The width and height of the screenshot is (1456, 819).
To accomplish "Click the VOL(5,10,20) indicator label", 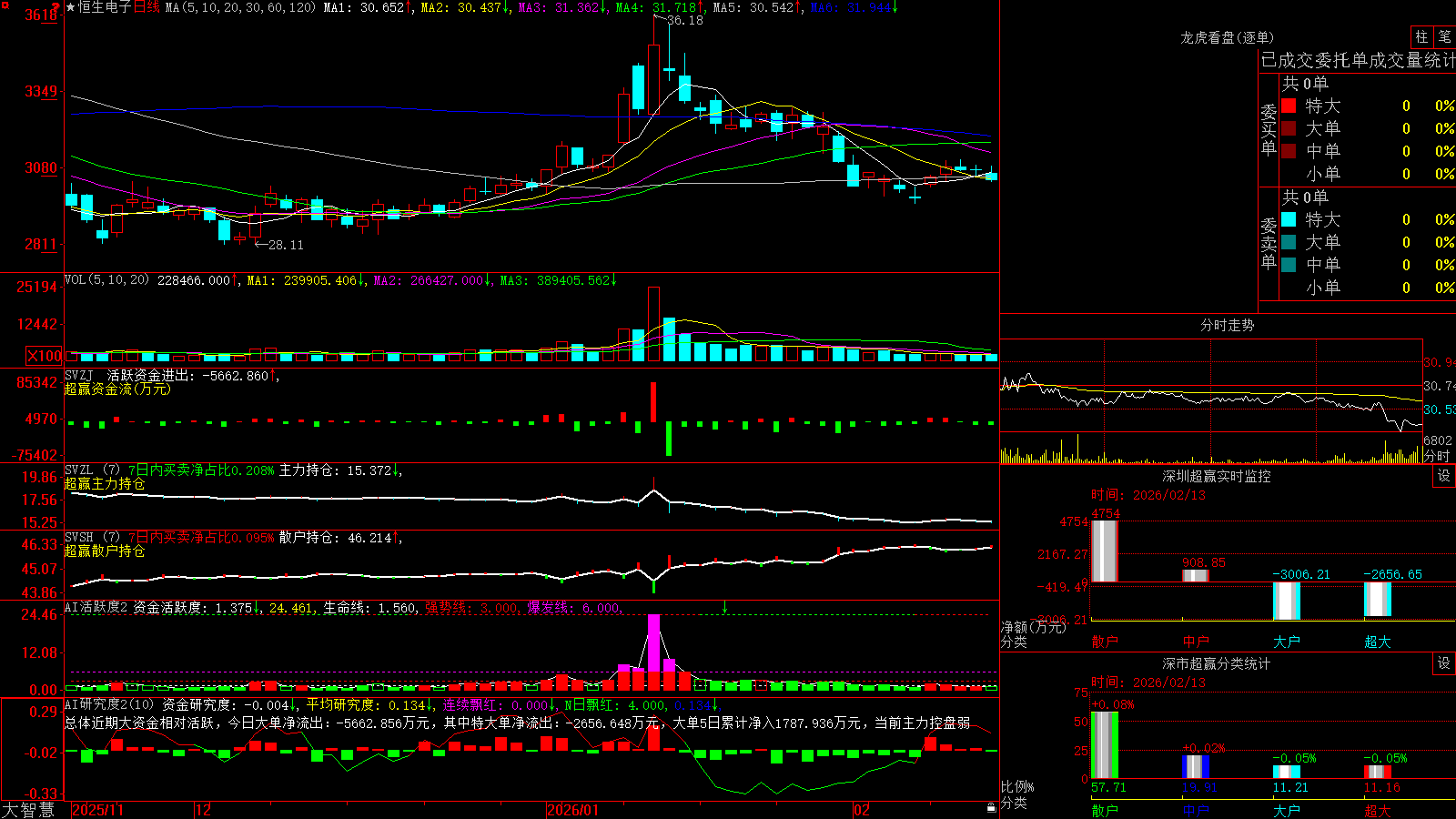I will pyautogui.click(x=106, y=280).
